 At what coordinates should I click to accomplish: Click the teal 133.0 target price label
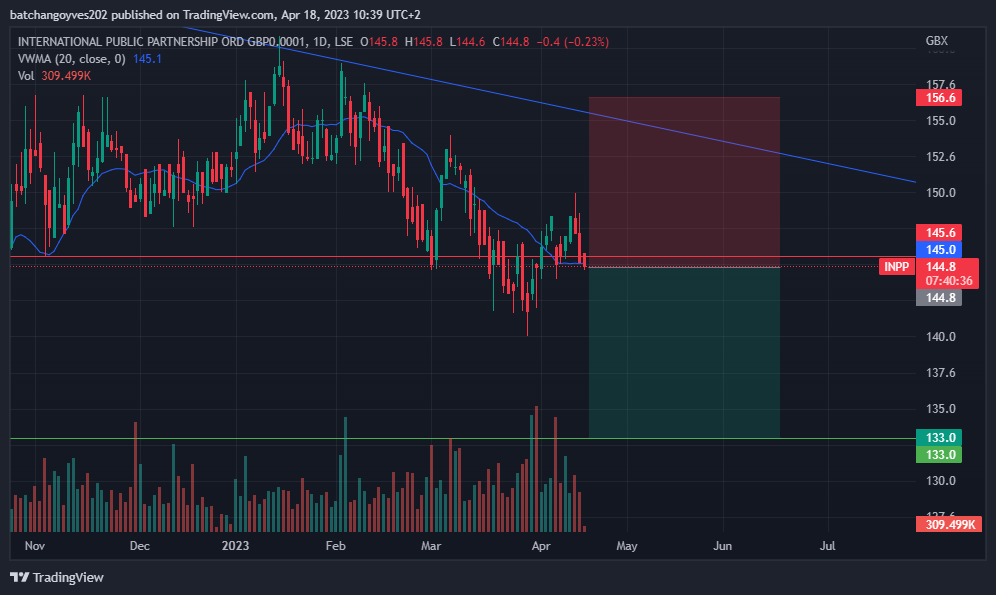coord(939,438)
